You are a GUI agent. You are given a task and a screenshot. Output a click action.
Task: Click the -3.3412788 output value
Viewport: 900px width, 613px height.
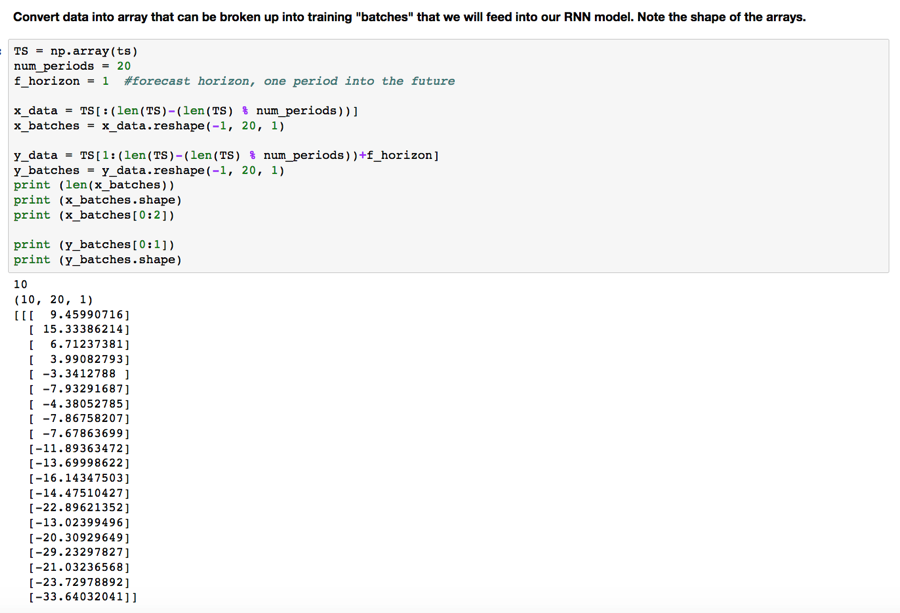[79, 374]
